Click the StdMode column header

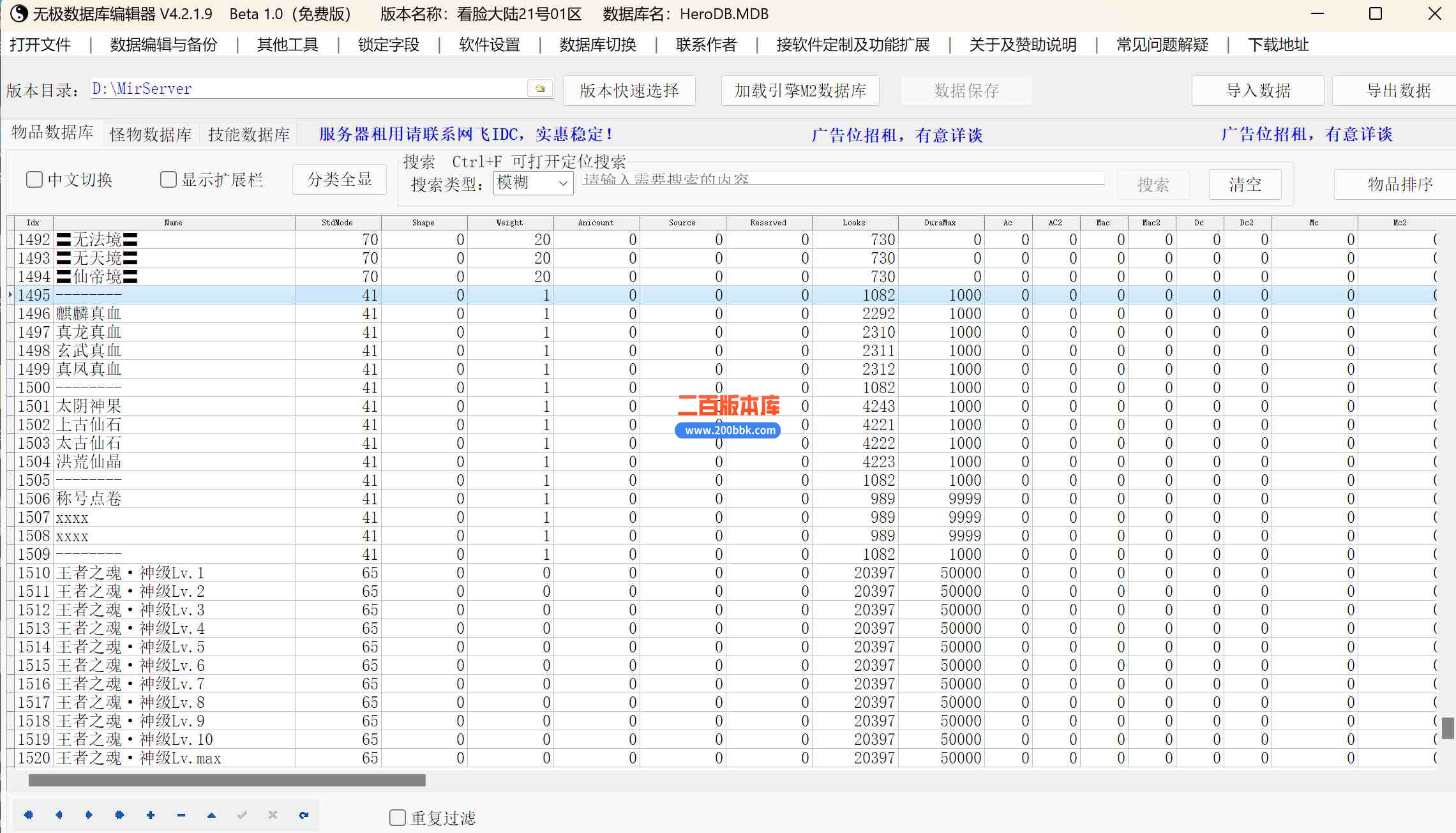tap(338, 223)
